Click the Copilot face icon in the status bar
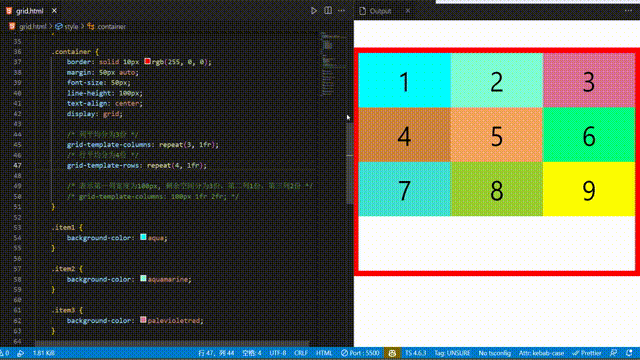640x360 pixels. tap(392, 353)
